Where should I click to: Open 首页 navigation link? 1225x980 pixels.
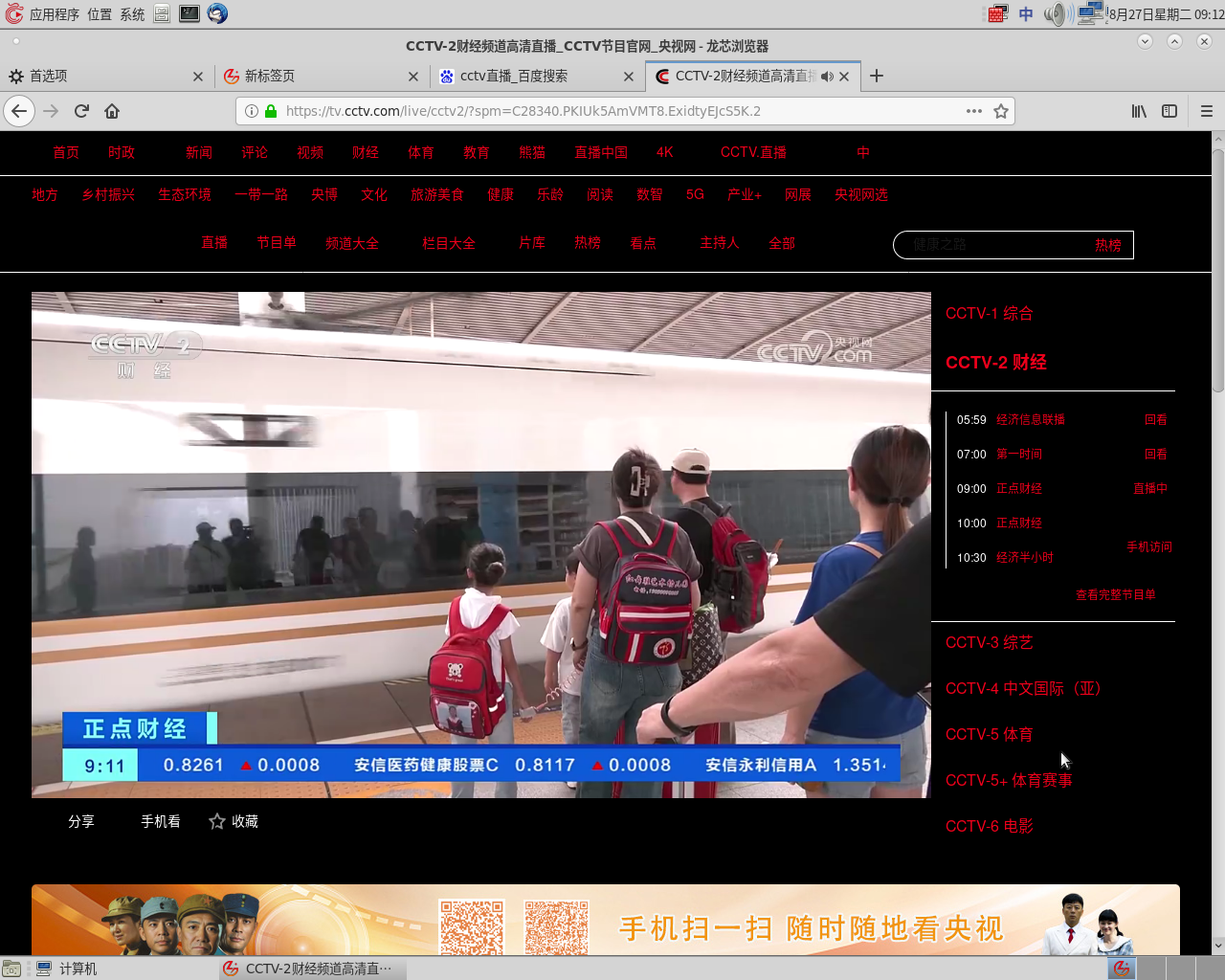pyautogui.click(x=66, y=152)
